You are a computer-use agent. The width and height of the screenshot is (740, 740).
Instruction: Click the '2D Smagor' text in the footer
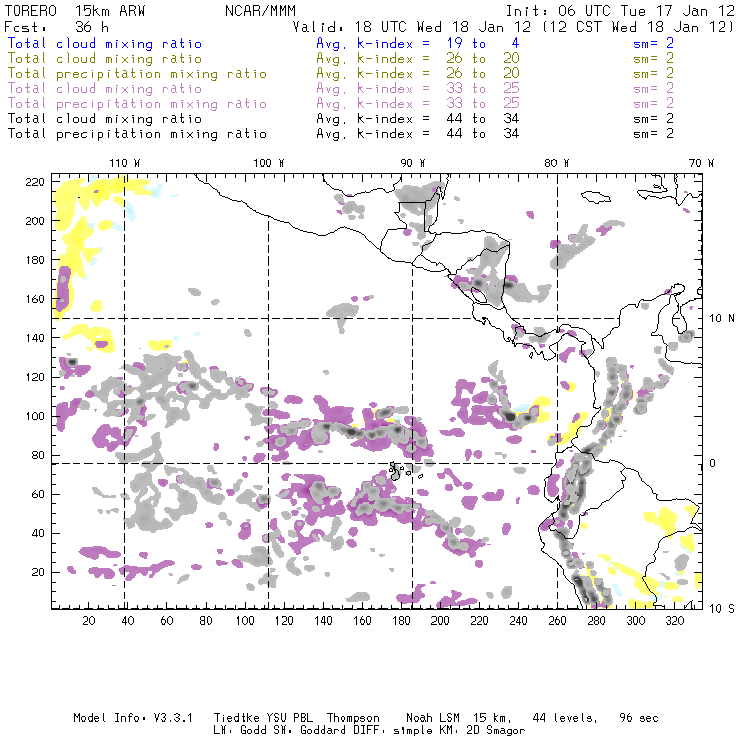click(496, 730)
